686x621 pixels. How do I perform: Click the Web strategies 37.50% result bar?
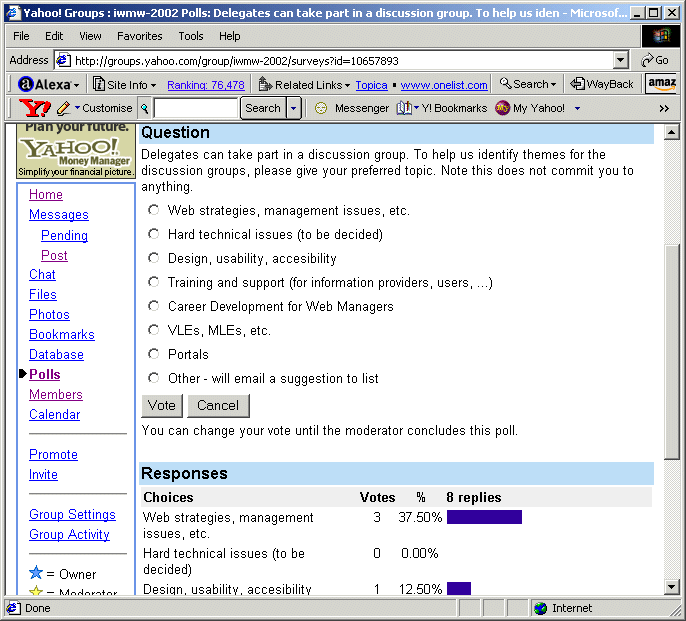click(484, 517)
